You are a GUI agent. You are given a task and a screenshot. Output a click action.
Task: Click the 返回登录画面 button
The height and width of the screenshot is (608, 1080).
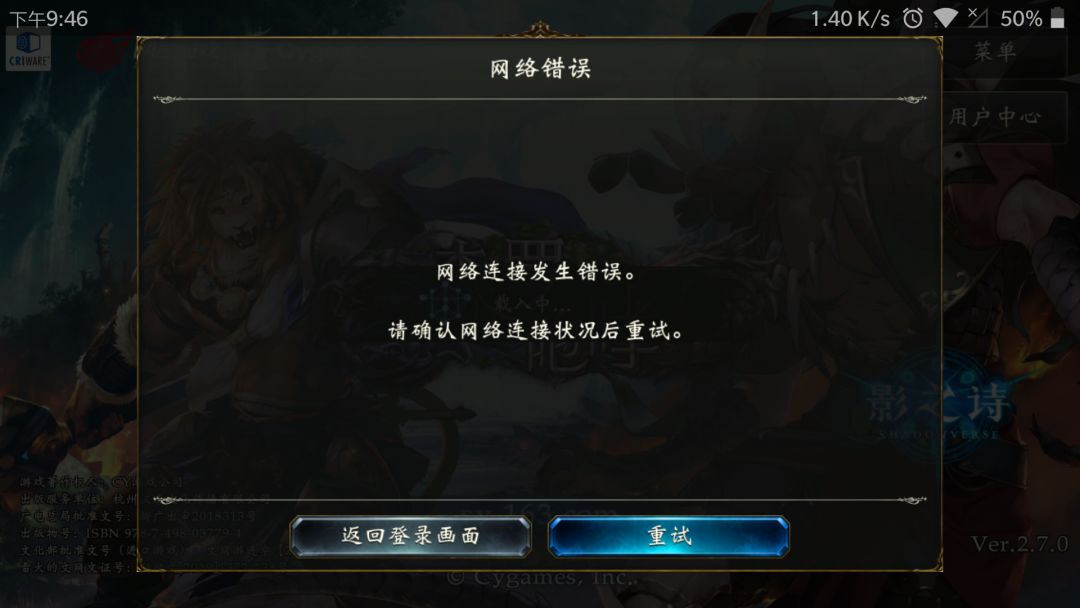[x=411, y=536]
